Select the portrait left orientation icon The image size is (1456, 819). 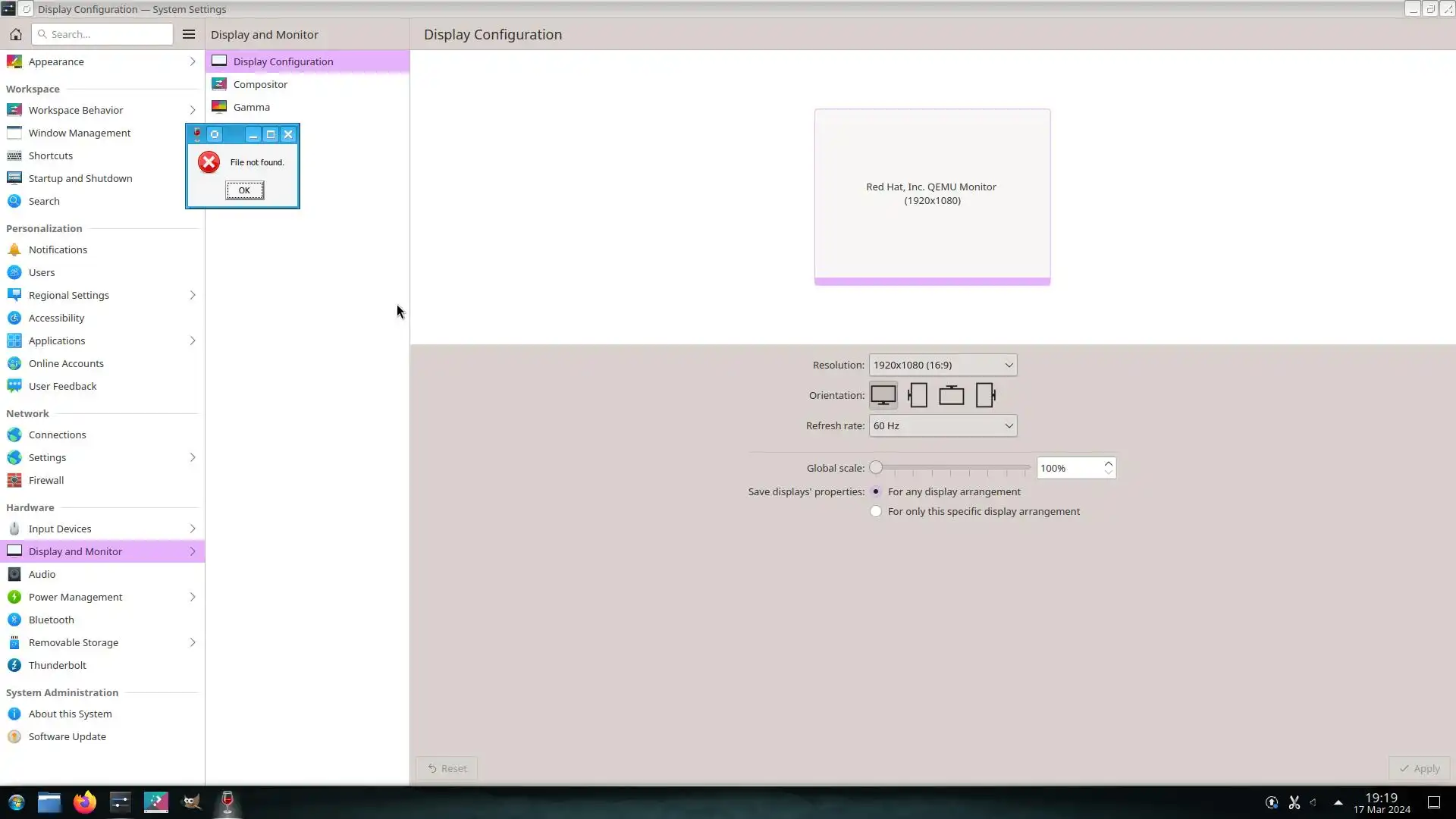(918, 395)
